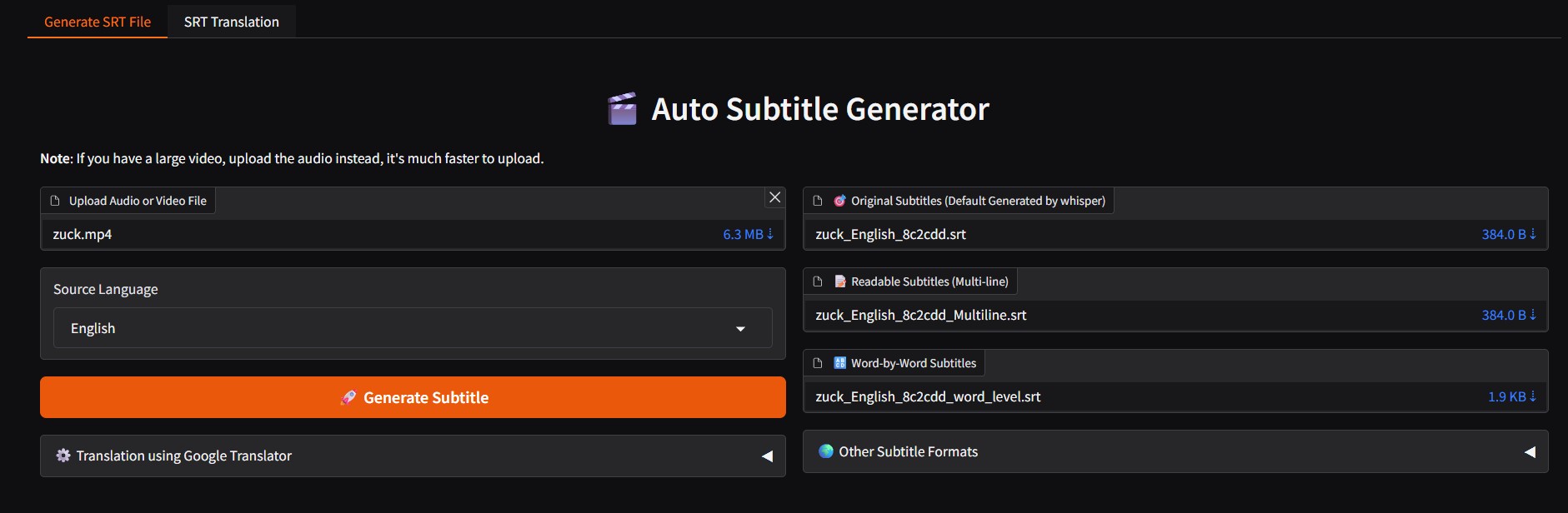Download word_level srt via 1.9 KB link
Image resolution: width=1568 pixels, height=513 pixels.
pyautogui.click(x=1511, y=397)
